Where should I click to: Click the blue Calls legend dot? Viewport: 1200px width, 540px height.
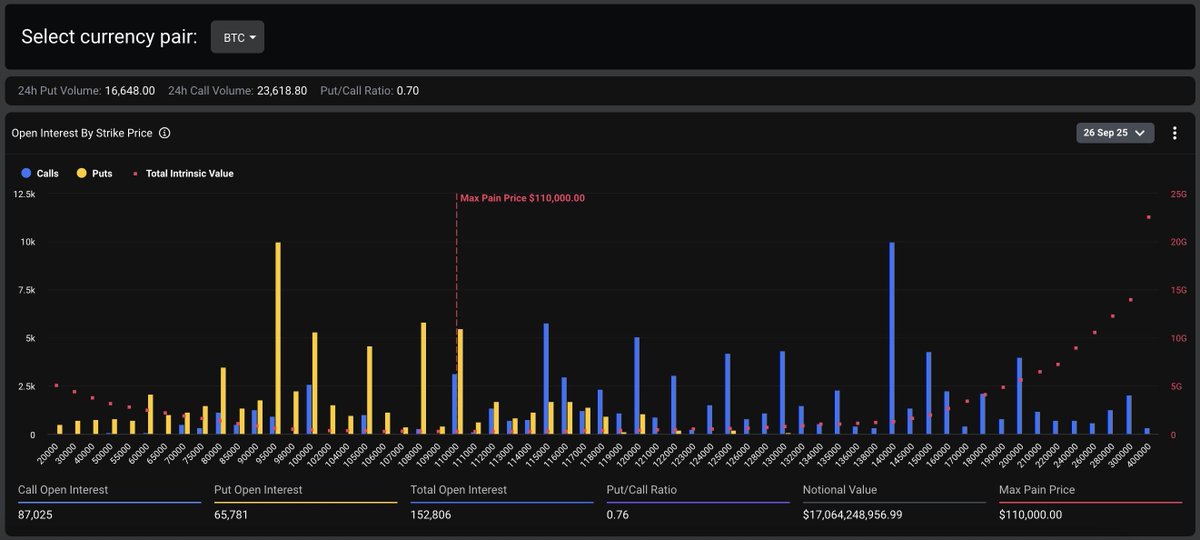[25, 173]
